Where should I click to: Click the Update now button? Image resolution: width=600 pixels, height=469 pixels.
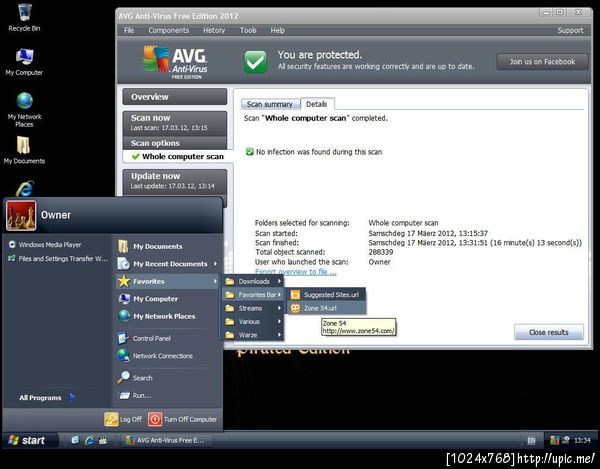175,181
